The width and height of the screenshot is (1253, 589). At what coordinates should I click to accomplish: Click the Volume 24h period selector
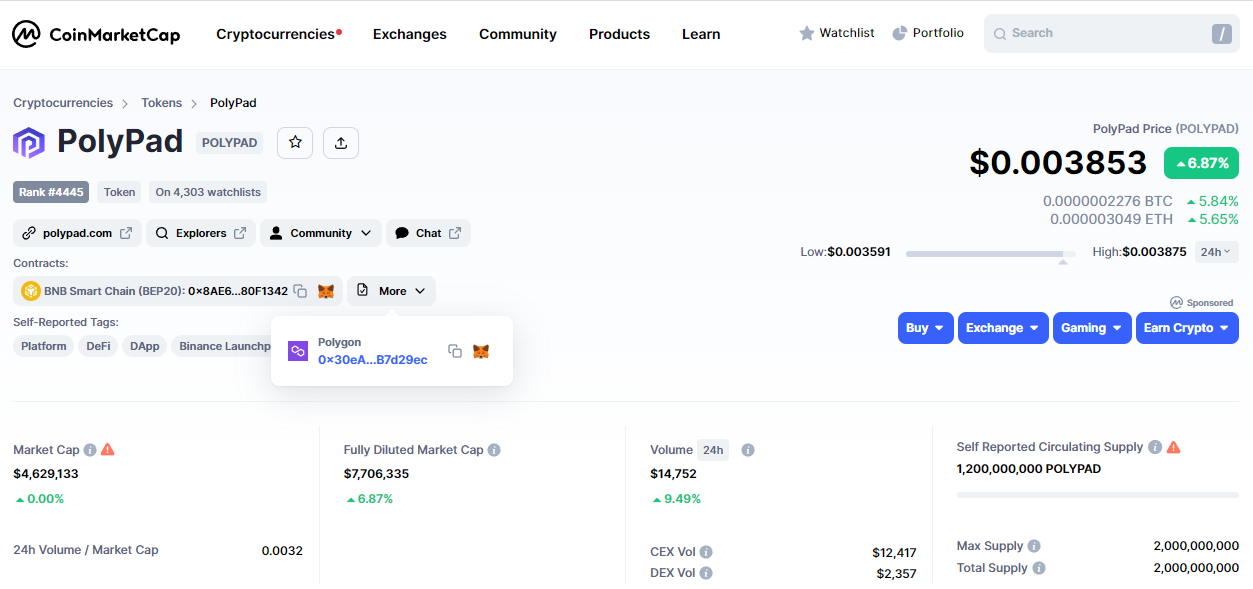click(713, 450)
